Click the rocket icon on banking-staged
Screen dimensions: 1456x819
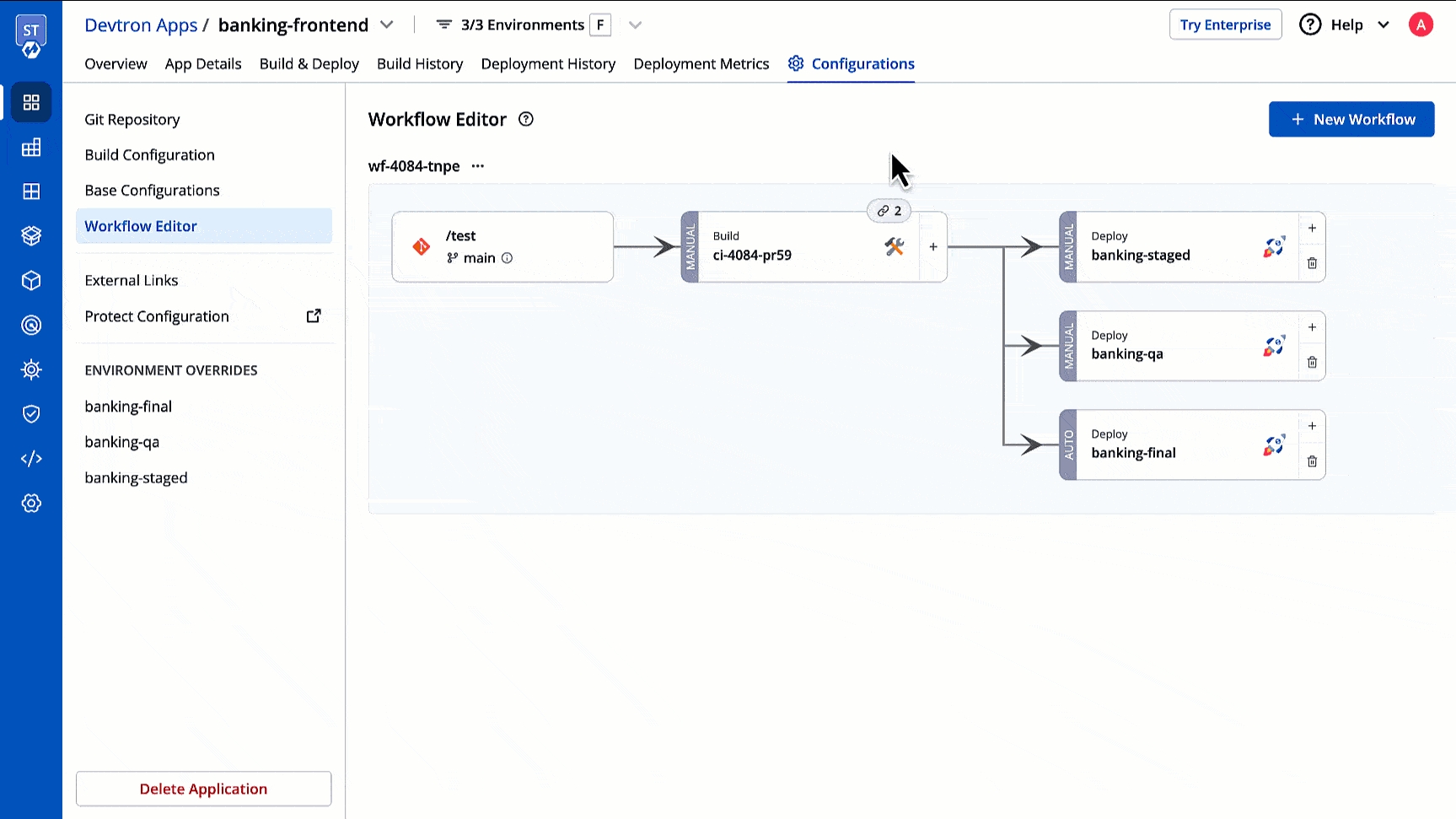pyautogui.click(x=1273, y=246)
